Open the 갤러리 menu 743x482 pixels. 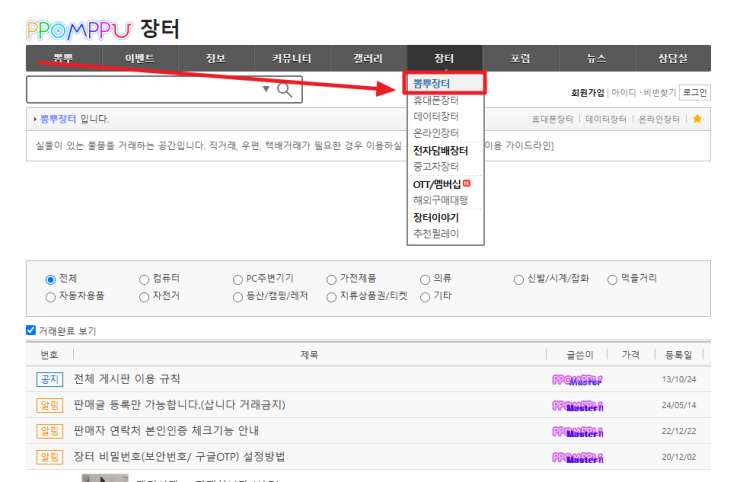[x=368, y=58]
